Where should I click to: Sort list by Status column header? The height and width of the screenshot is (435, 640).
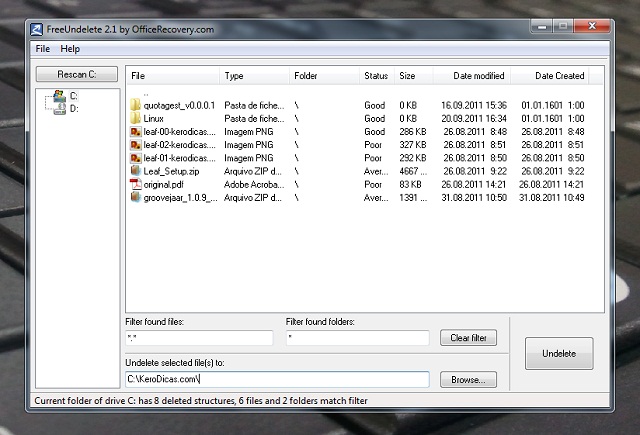pos(377,76)
